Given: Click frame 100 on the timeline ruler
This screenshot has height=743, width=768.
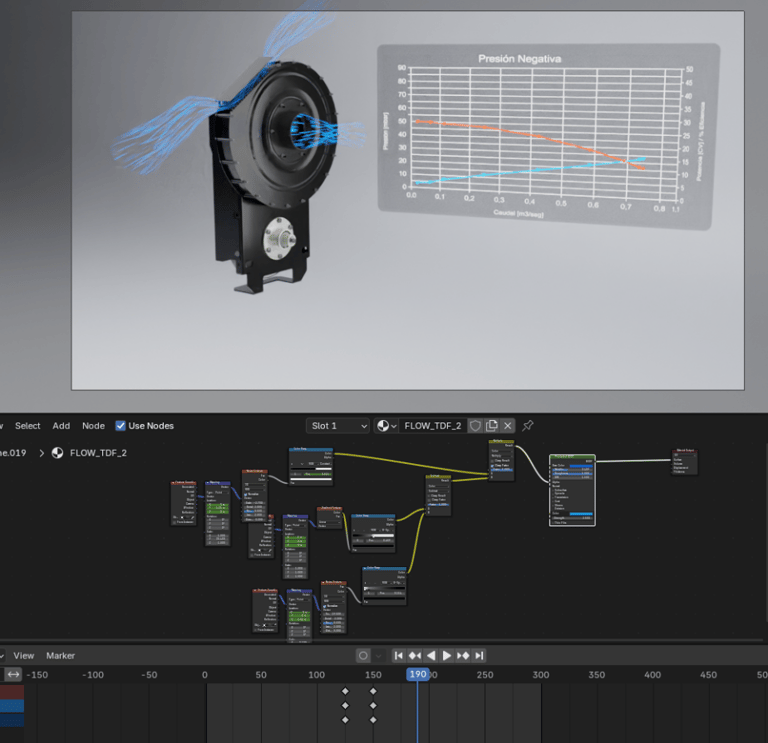Looking at the screenshot, I should (316, 675).
